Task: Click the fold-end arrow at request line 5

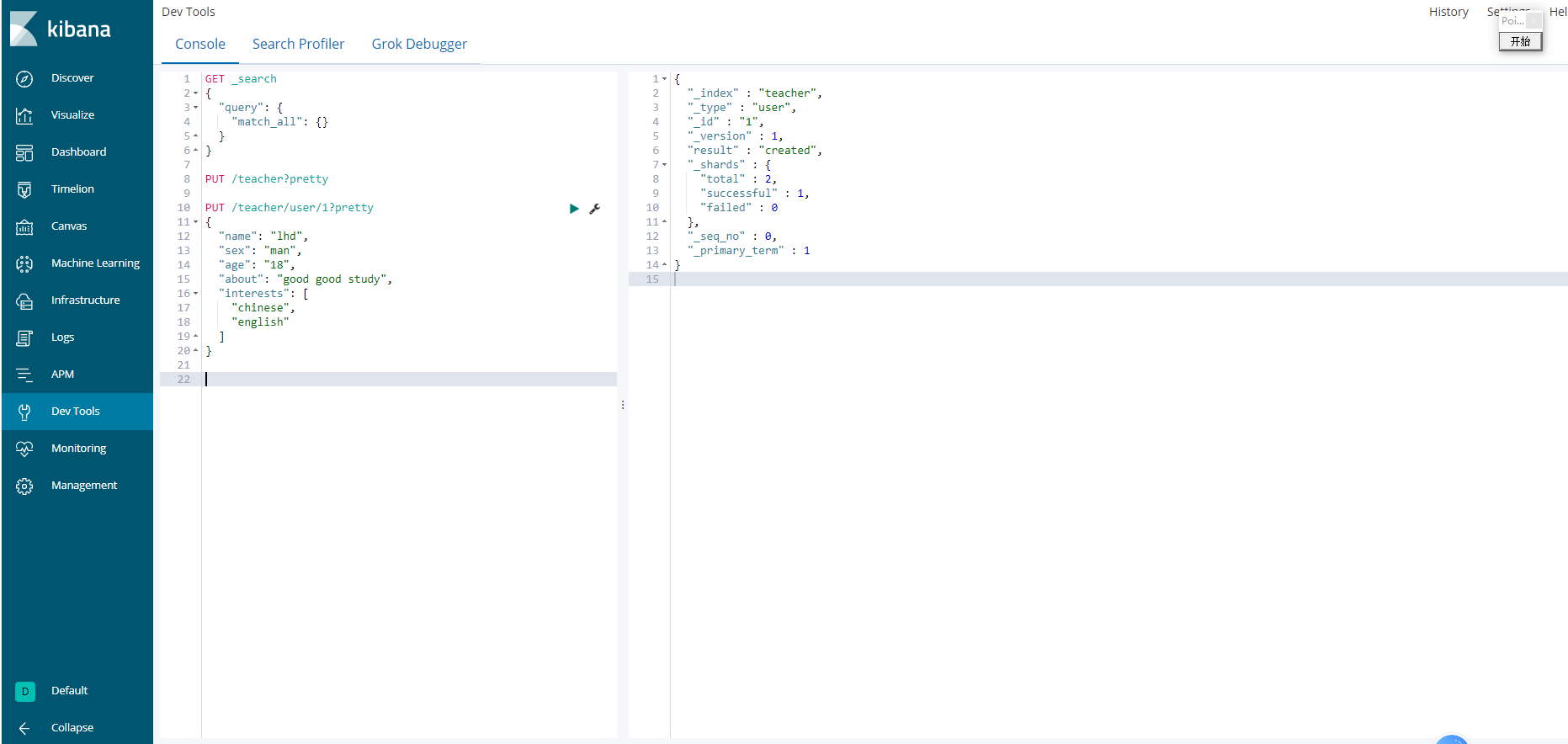Action: coord(196,136)
